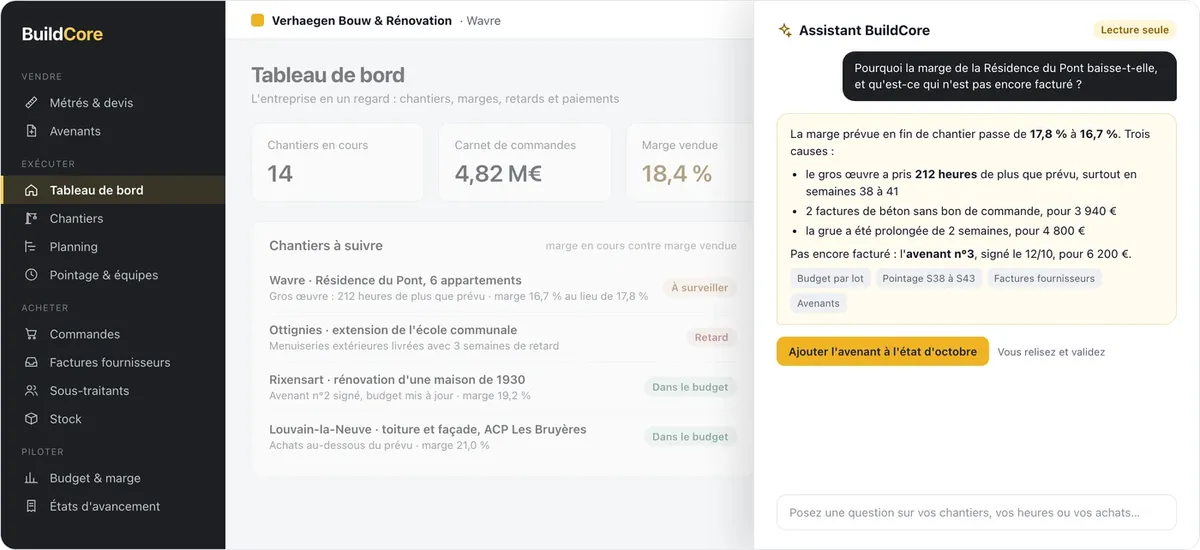The height and width of the screenshot is (550, 1200).
Task: Click the À surveiller status badge
Action: [x=699, y=288]
